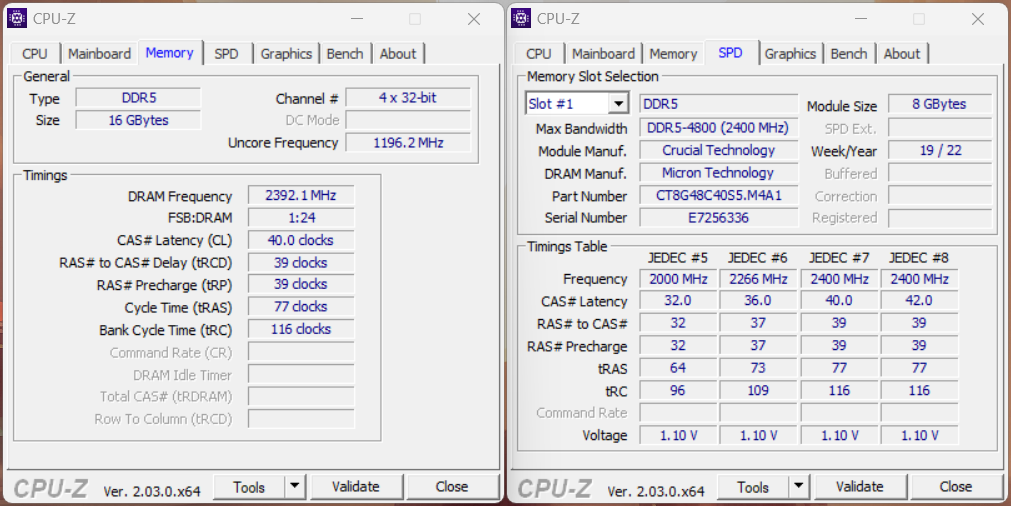Screen dimensions: 1011x506
Task: Click the Tools button in right window
Action: pyautogui.click(x=753, y=487)
